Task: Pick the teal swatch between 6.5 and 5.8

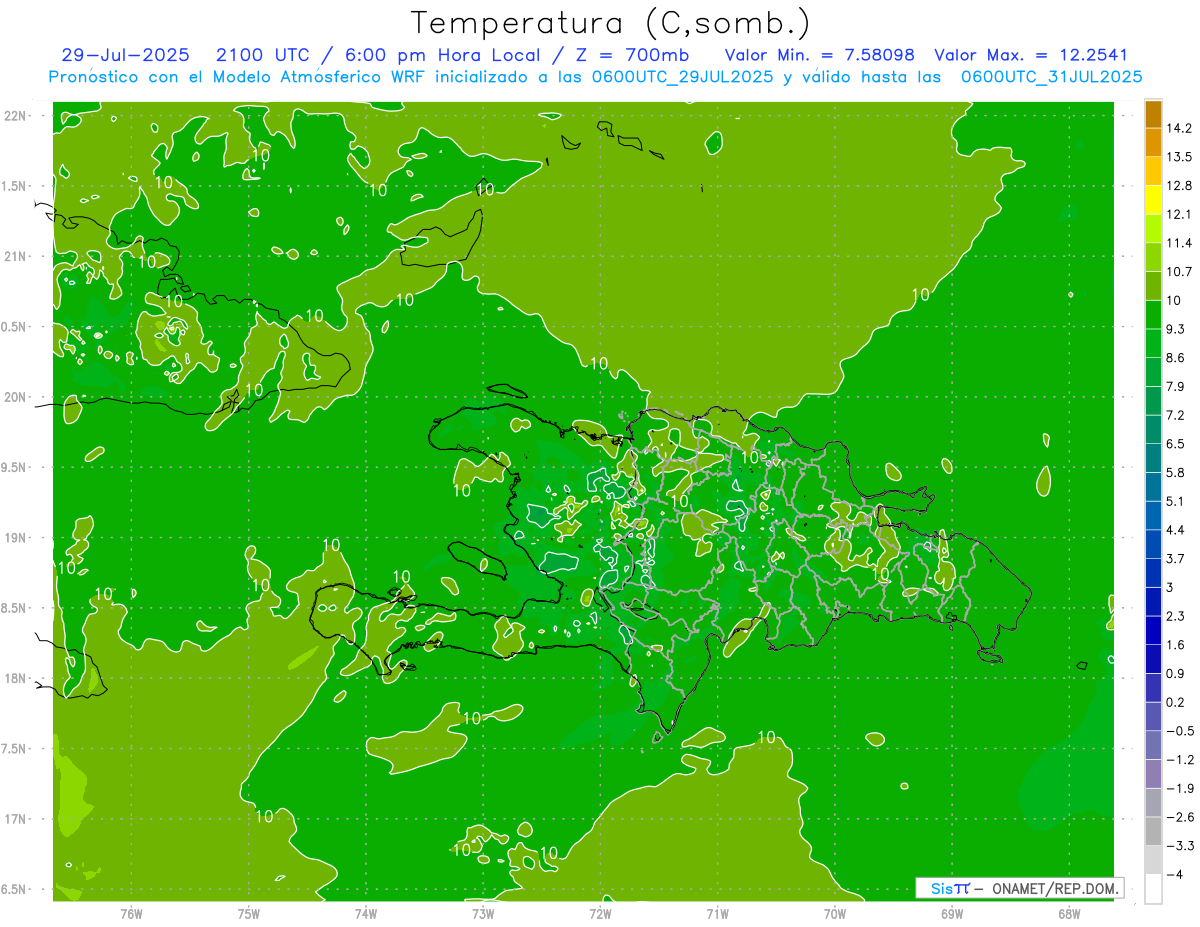Action: [1153, 458]
